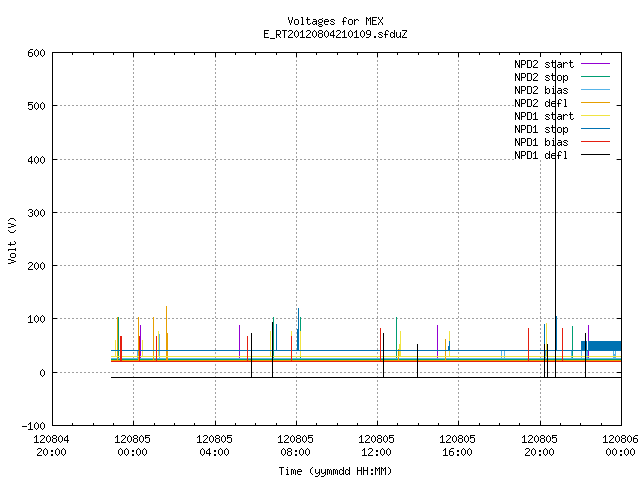Screen dimensions: 640x480
Task: Click the NPD1 stop blue legend line
Action: (x=595, y=129)
